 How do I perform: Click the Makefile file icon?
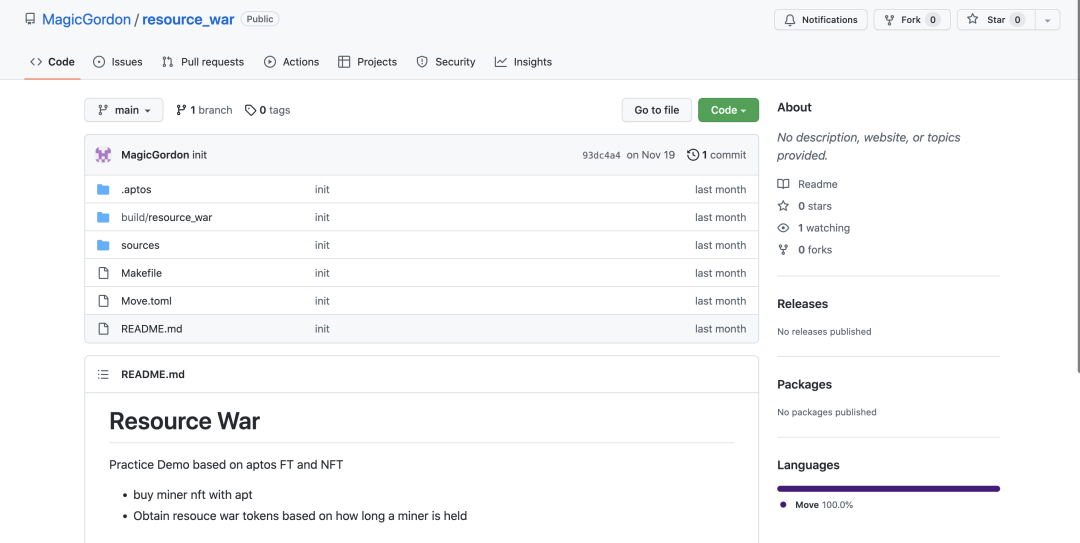pos(103,273)
